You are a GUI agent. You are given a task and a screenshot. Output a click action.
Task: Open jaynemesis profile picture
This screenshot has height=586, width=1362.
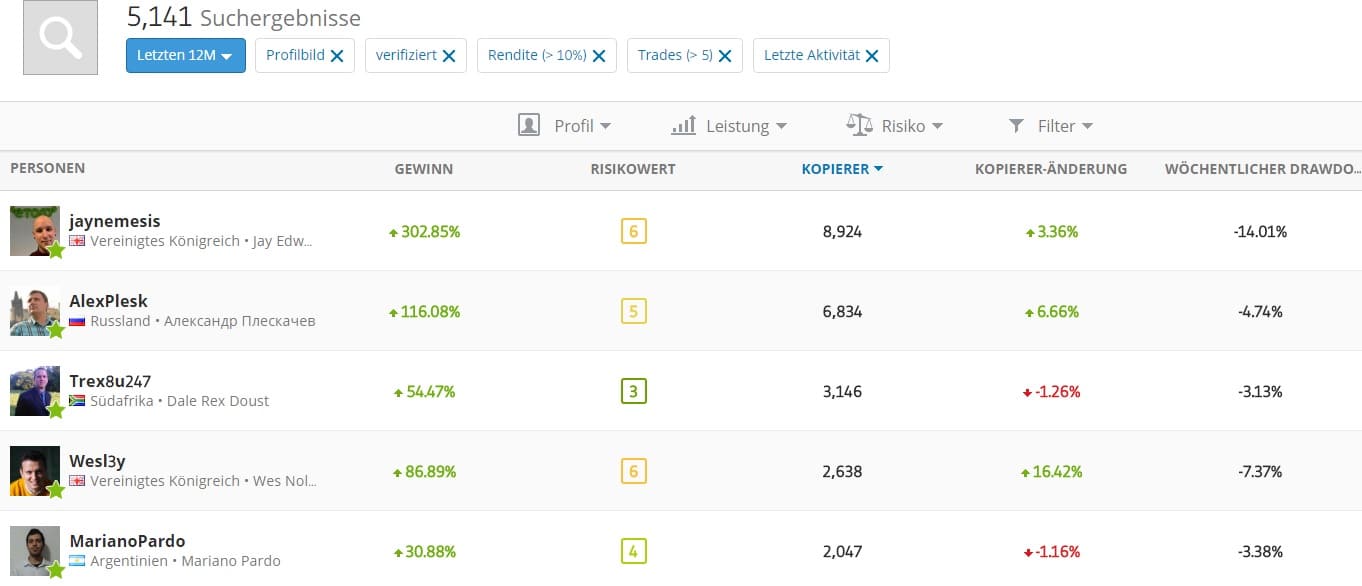tap(35, 231)
